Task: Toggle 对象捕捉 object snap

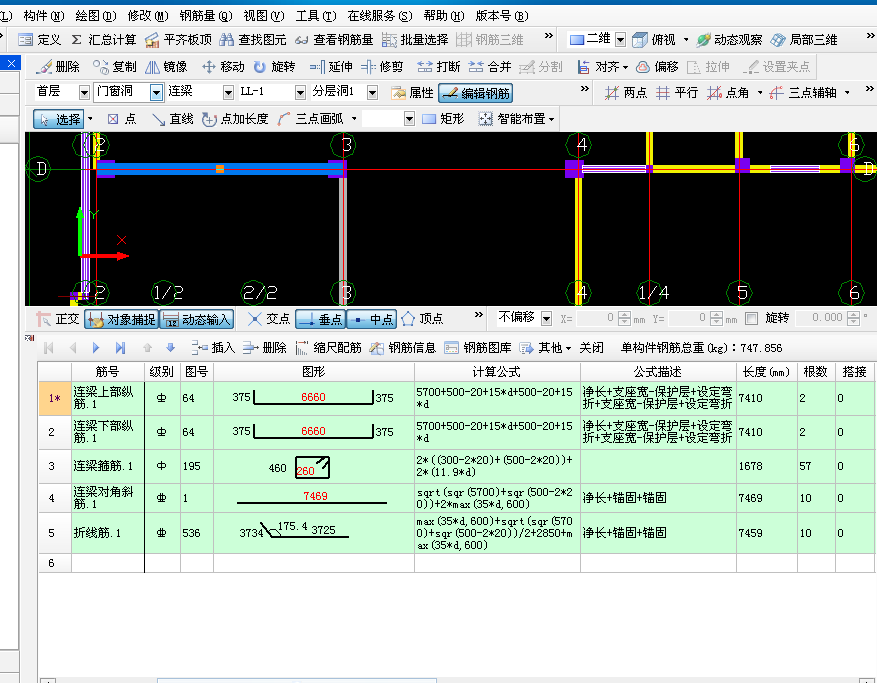Action: coord(121,319)
